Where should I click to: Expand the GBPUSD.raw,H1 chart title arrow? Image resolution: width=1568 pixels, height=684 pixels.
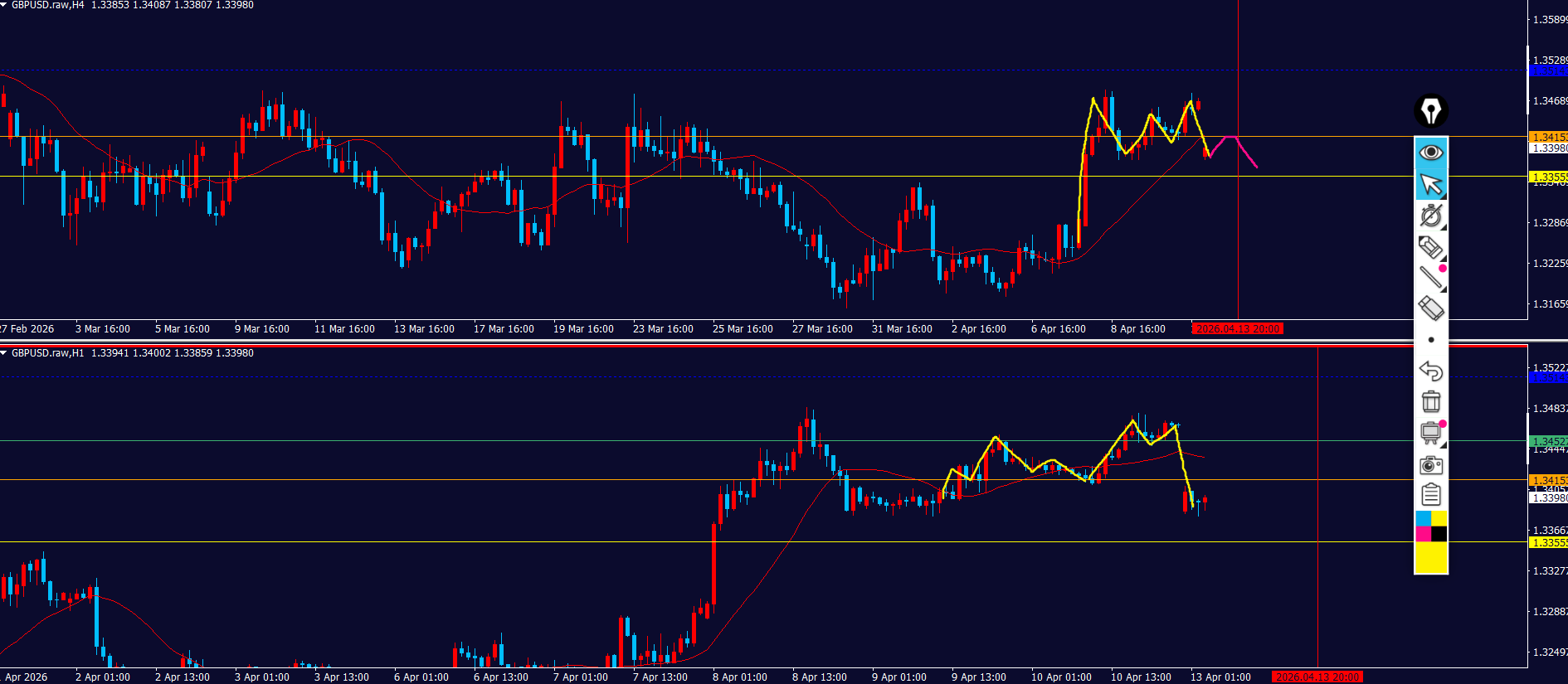click(4, 353)
